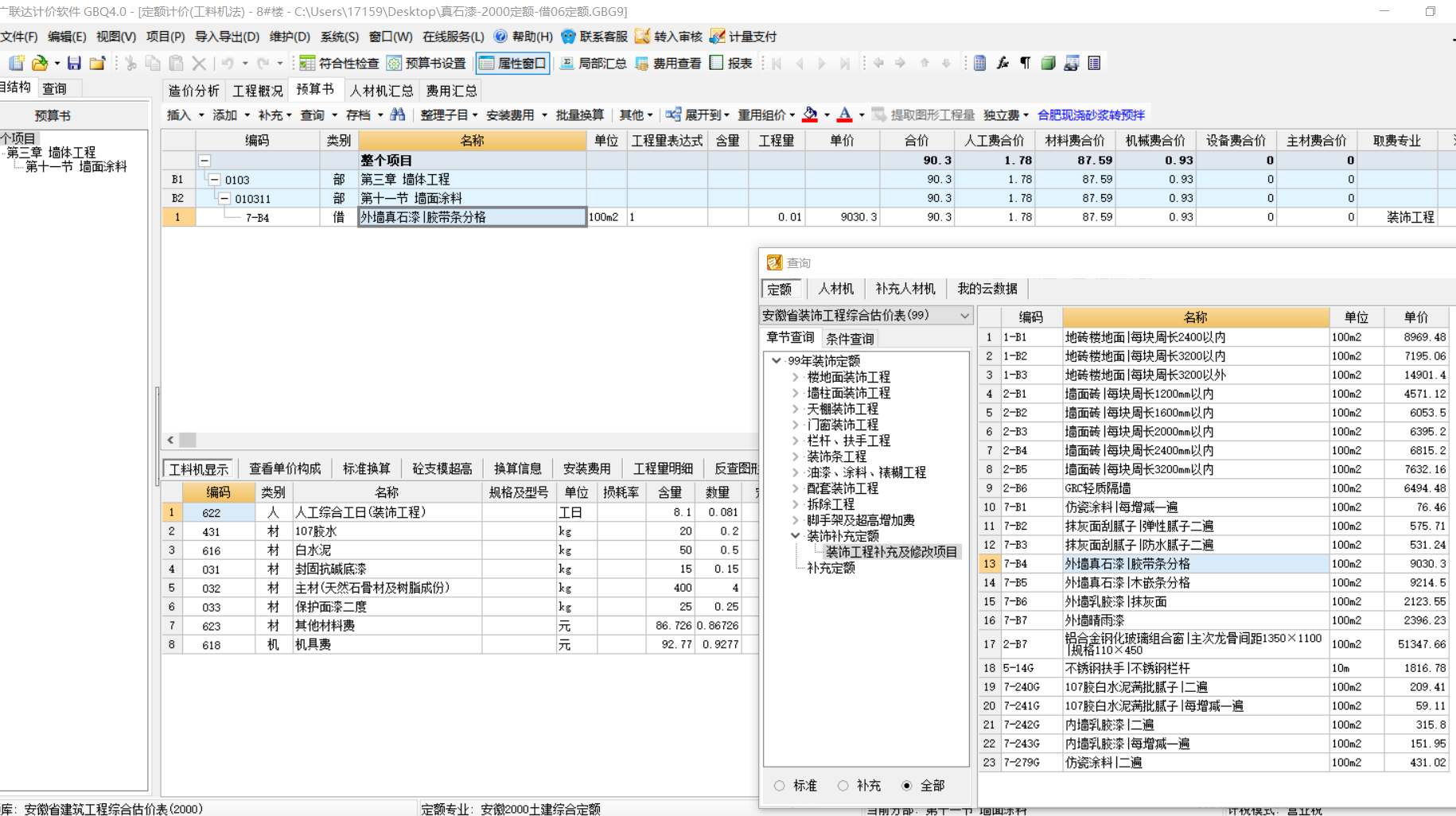Click the paste clipboard icon

click(176, 63)
